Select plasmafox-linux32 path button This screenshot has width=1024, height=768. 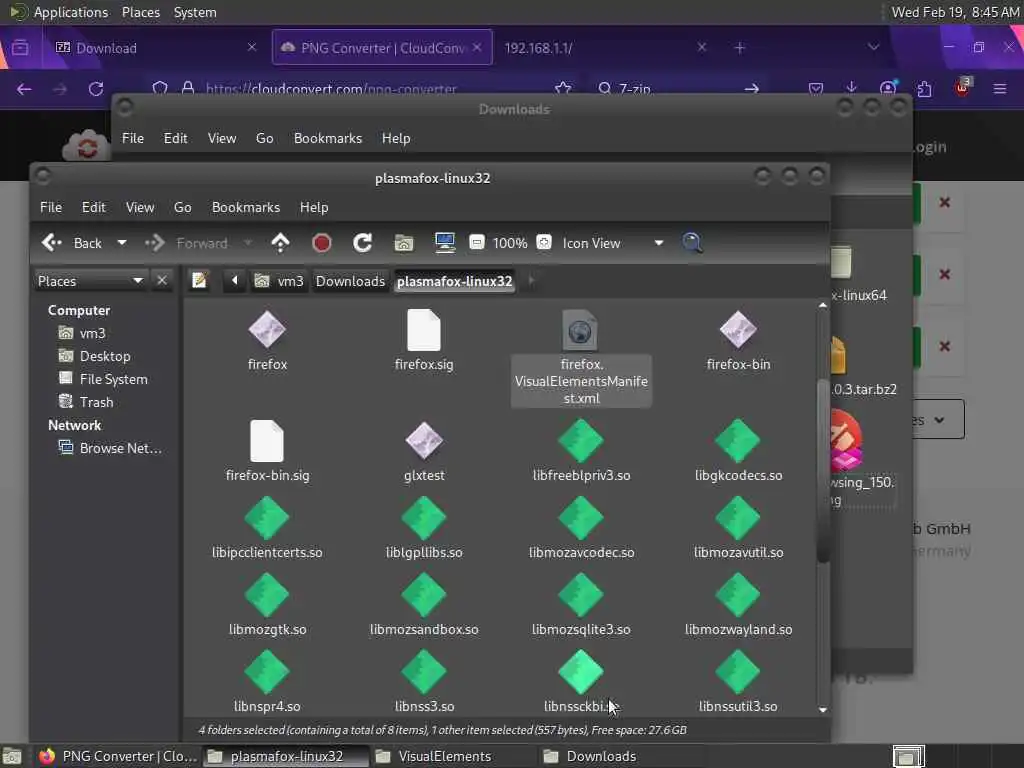click(x=455, y=281)
